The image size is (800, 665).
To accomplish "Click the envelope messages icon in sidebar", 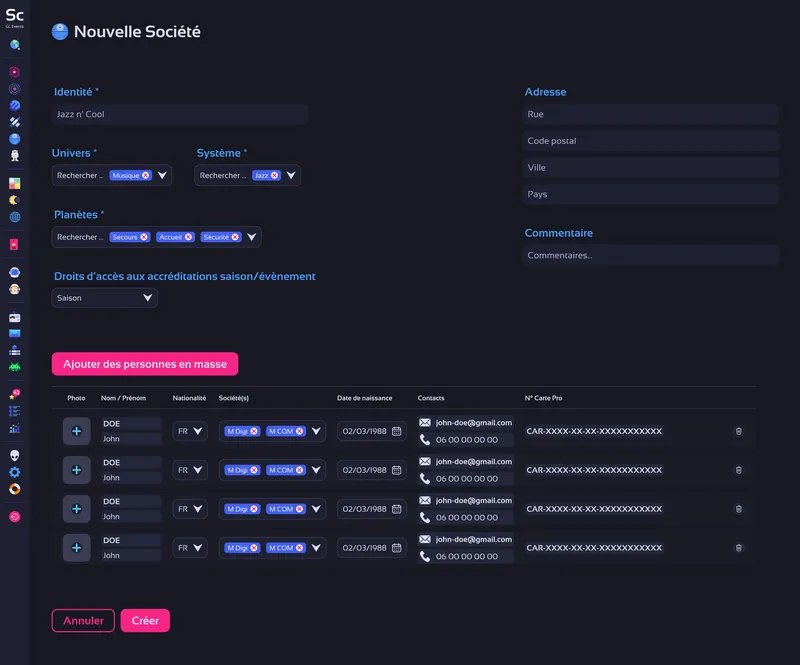I will pos(15,333).
